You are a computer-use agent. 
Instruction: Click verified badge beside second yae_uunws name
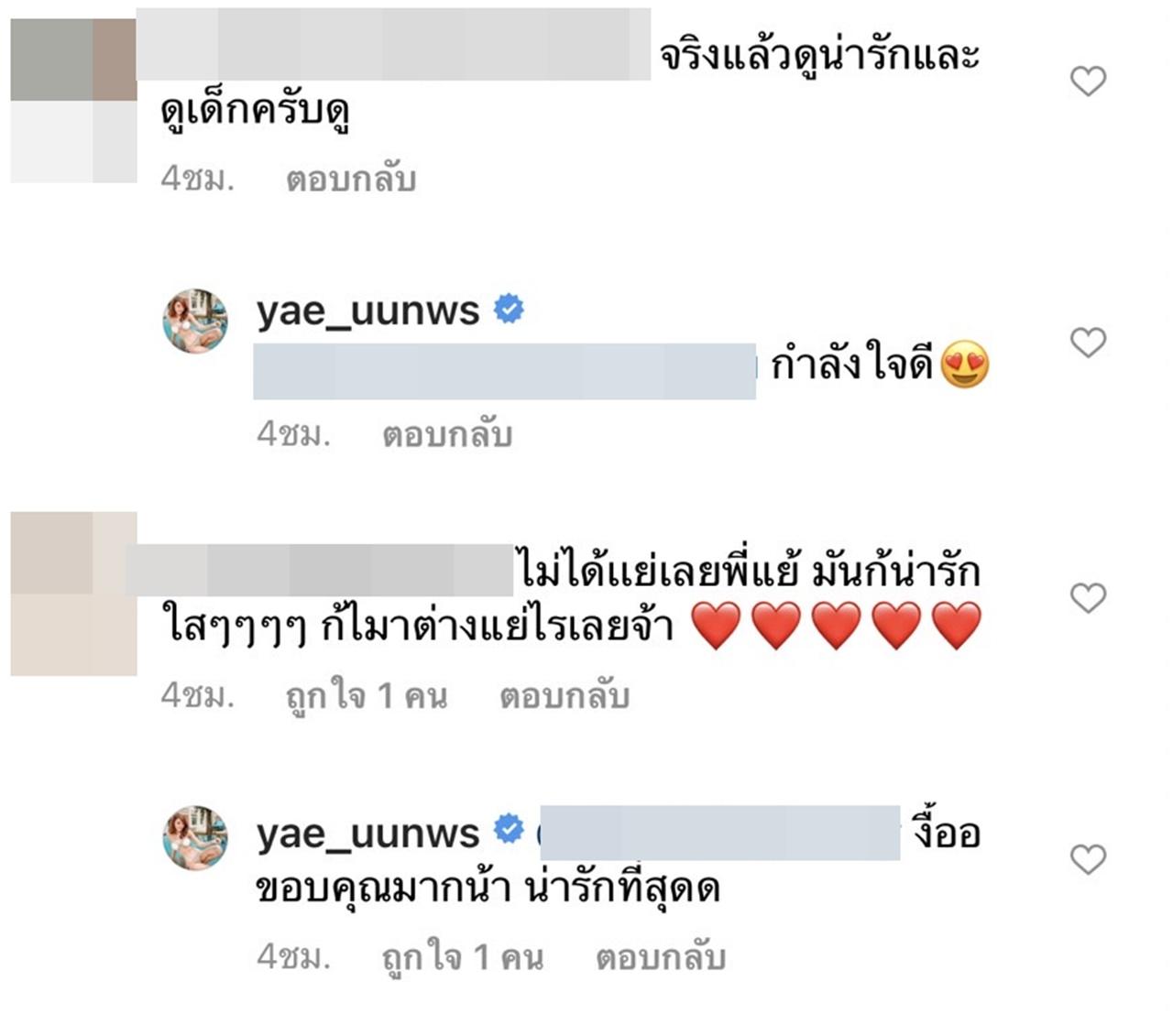pos(509,830)
